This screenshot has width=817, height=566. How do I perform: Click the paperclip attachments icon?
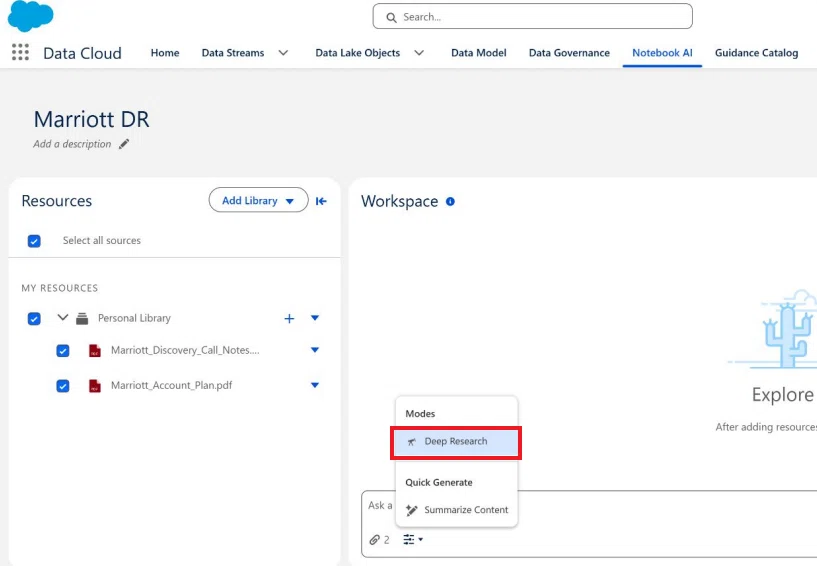tap(375, 539)
